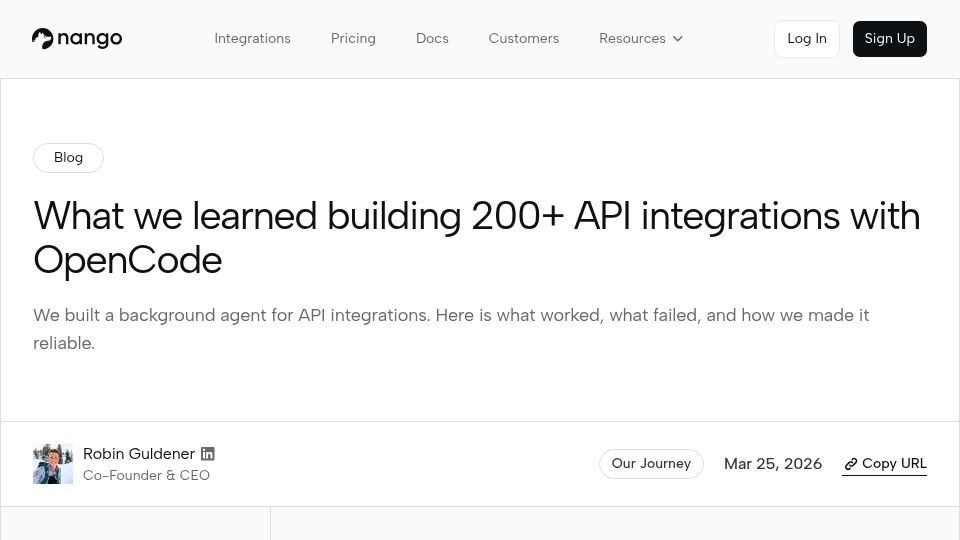The height and width of the screenshot is (540, 960).
Task: Click the article title about 200+ API integrations
Action: click(477, 238)
